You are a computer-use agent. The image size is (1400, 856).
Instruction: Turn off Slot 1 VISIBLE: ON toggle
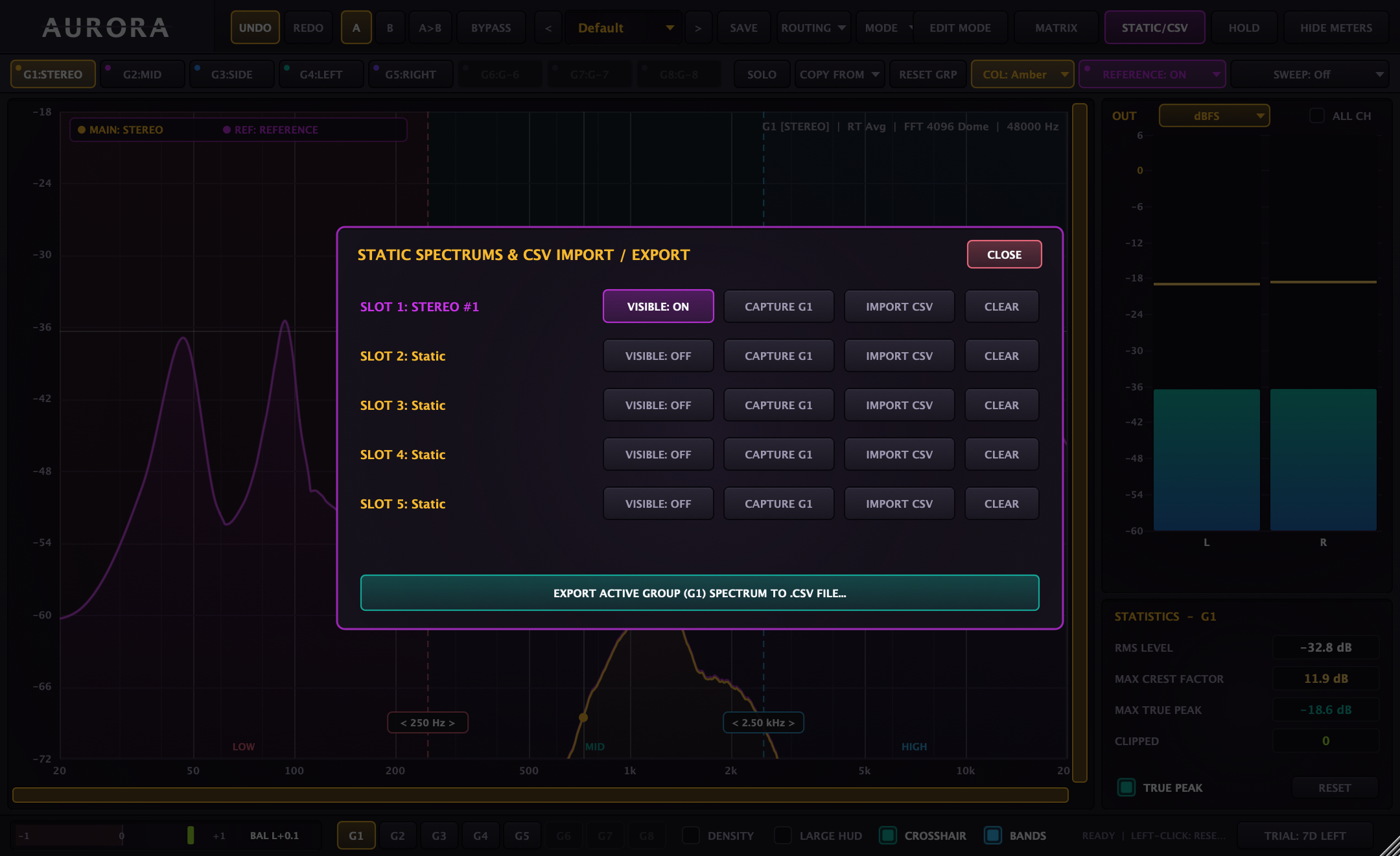tap(658, 306)
